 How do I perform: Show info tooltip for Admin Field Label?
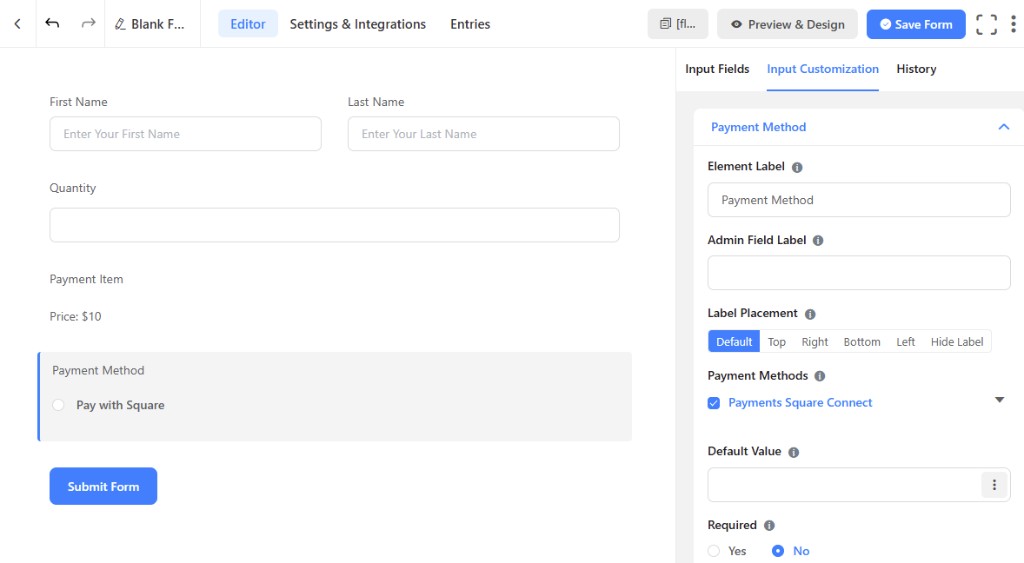(x=818, y=240)
